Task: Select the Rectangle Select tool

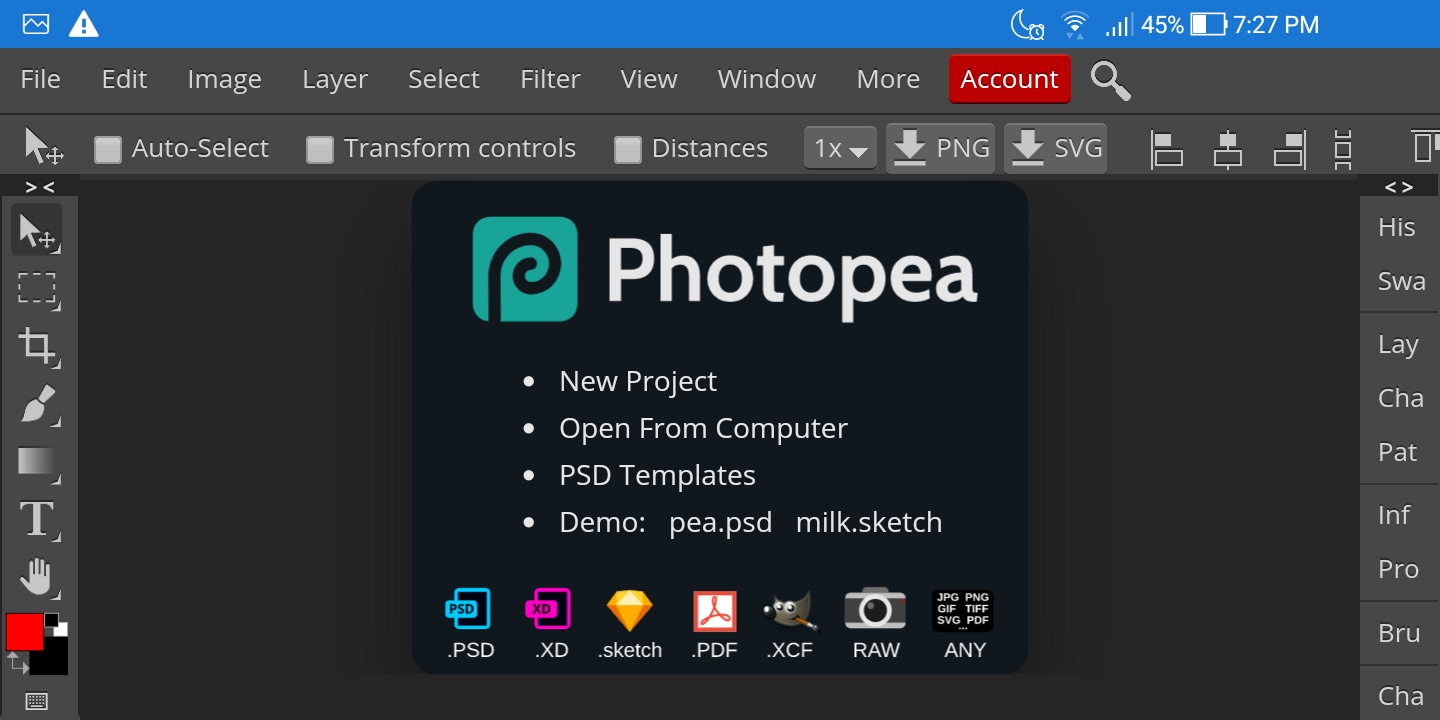Action: (37, 288)
